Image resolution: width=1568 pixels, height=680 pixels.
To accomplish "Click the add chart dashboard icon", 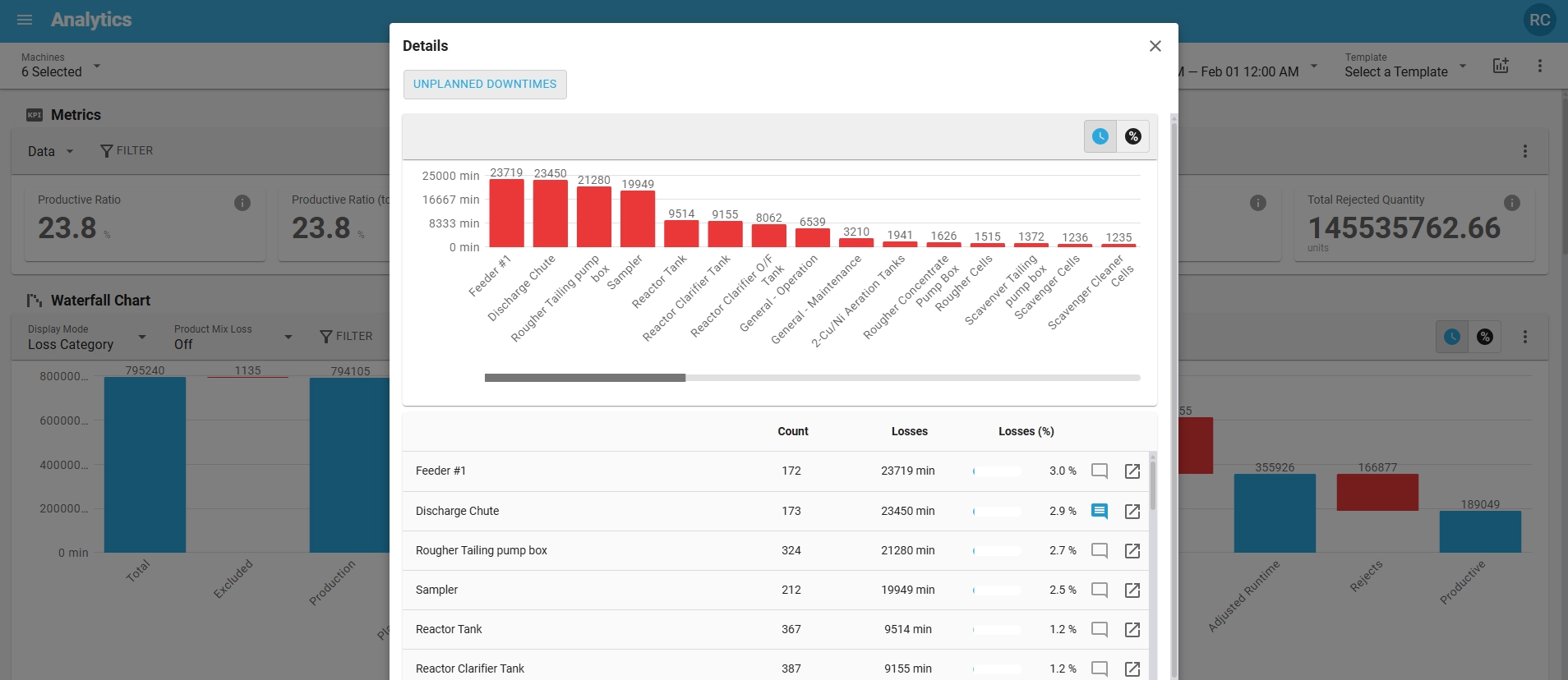I will (x=1500, y=66).
